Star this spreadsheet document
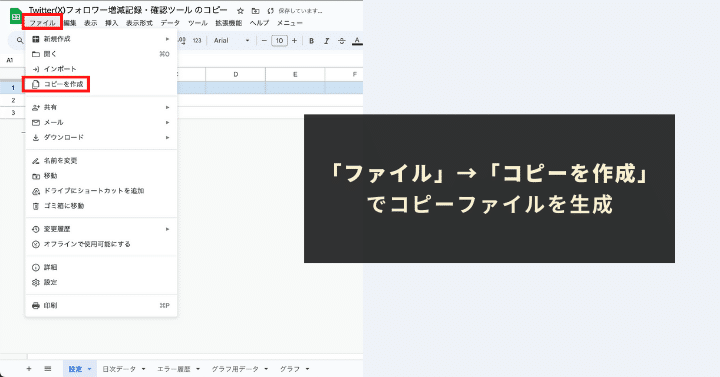 coord(240,11)
